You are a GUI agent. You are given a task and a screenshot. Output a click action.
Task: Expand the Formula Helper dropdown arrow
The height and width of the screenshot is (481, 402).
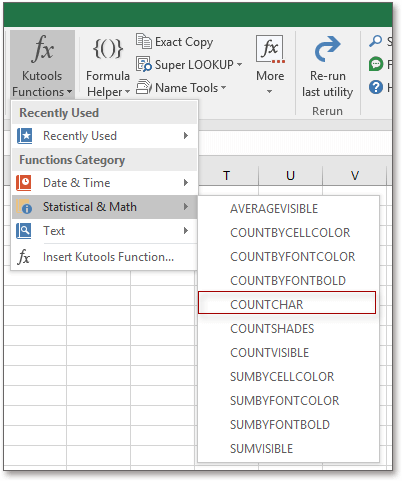coord(127,91)
